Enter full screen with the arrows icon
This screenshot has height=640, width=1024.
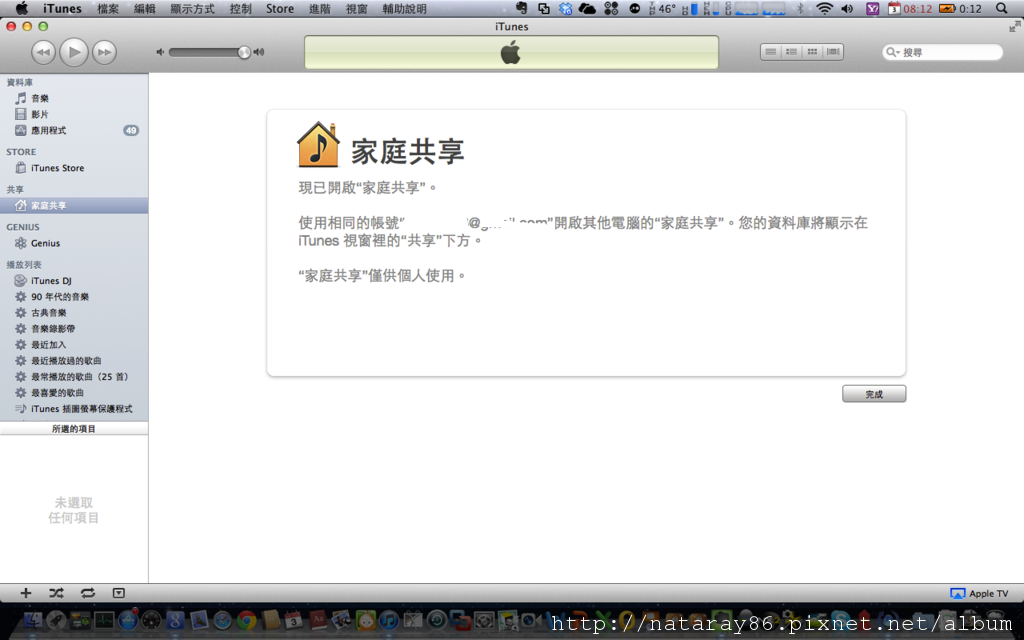[x=1014, y=26]
